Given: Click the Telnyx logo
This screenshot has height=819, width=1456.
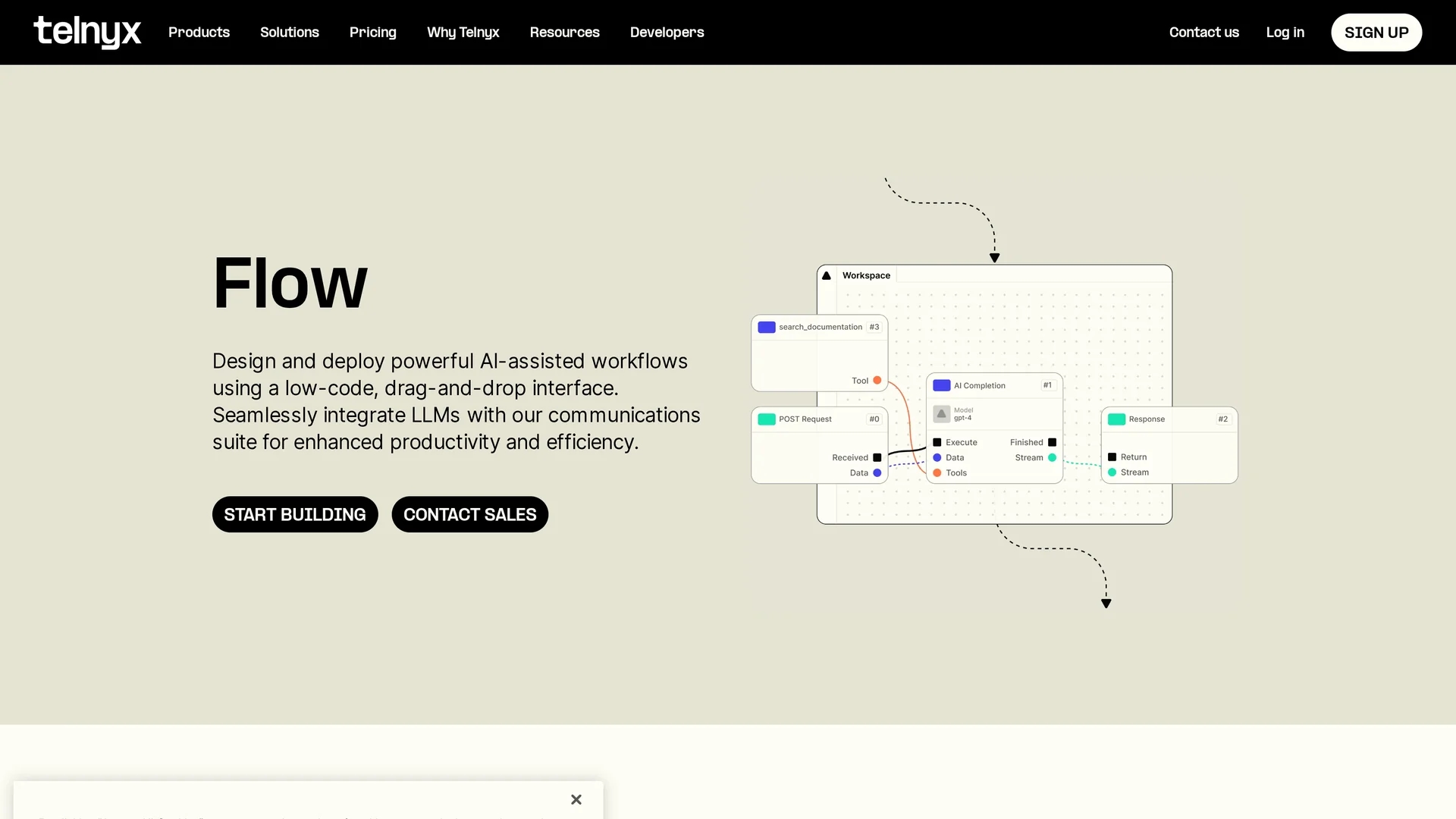Looking at the screenshot, I should pyautogui.click(x=87, y=32).
